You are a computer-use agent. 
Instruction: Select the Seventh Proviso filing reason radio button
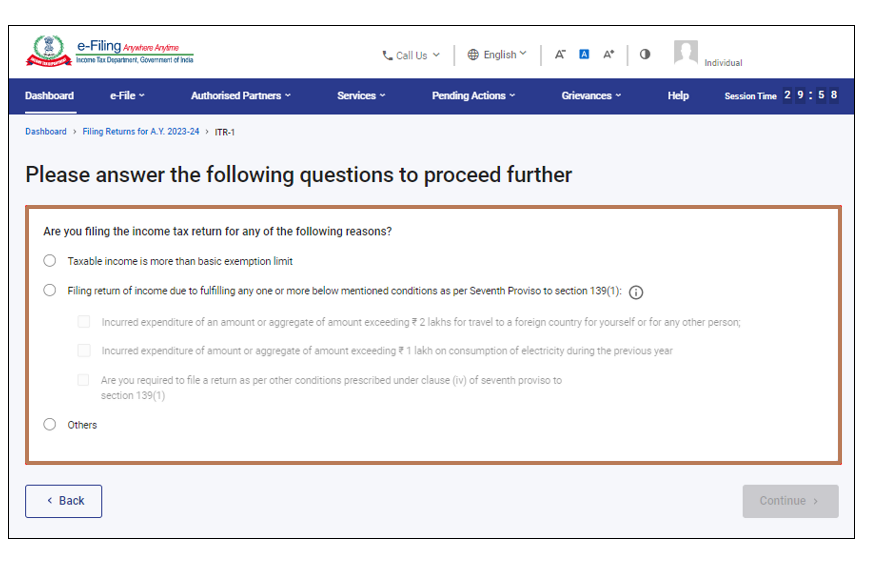(x=50, y=291)
